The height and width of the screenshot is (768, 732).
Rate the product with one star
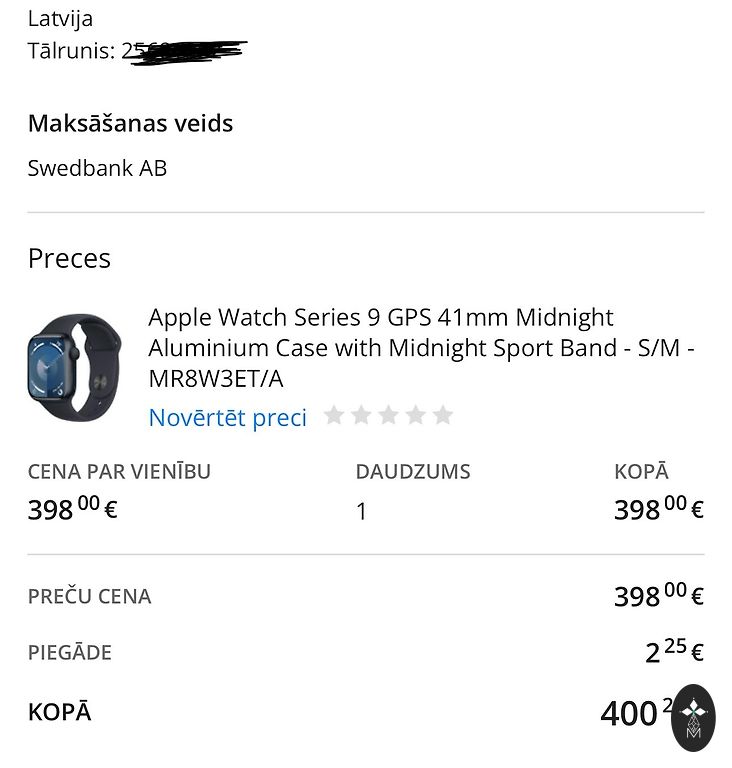pyautogui.click(x=335, y=416)
